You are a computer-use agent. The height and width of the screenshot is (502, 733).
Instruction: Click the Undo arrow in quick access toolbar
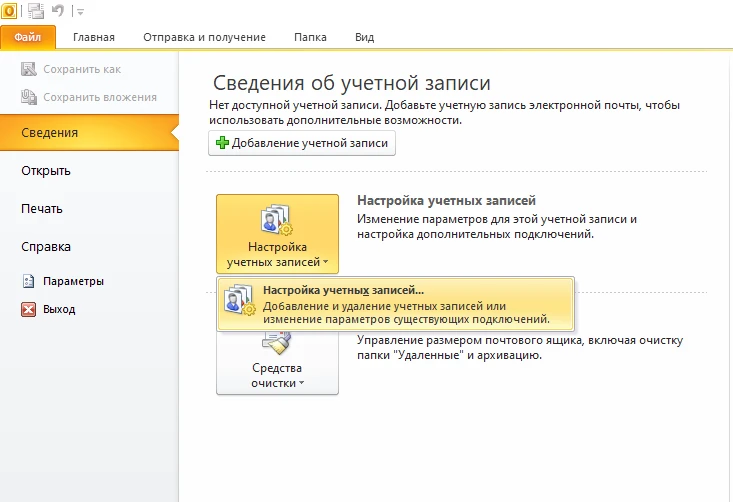[58, 10]
